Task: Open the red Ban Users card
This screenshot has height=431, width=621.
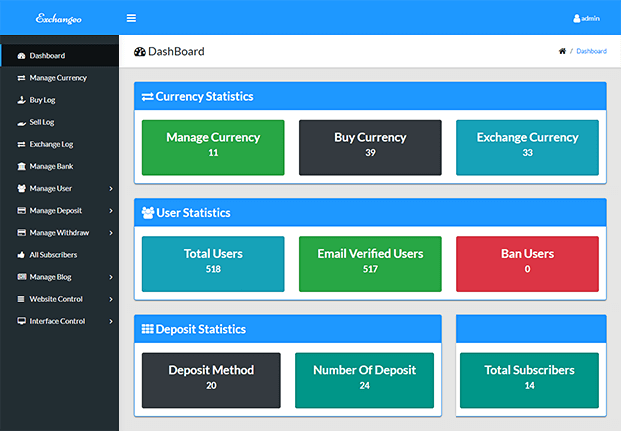Action: tap(528, 264)
